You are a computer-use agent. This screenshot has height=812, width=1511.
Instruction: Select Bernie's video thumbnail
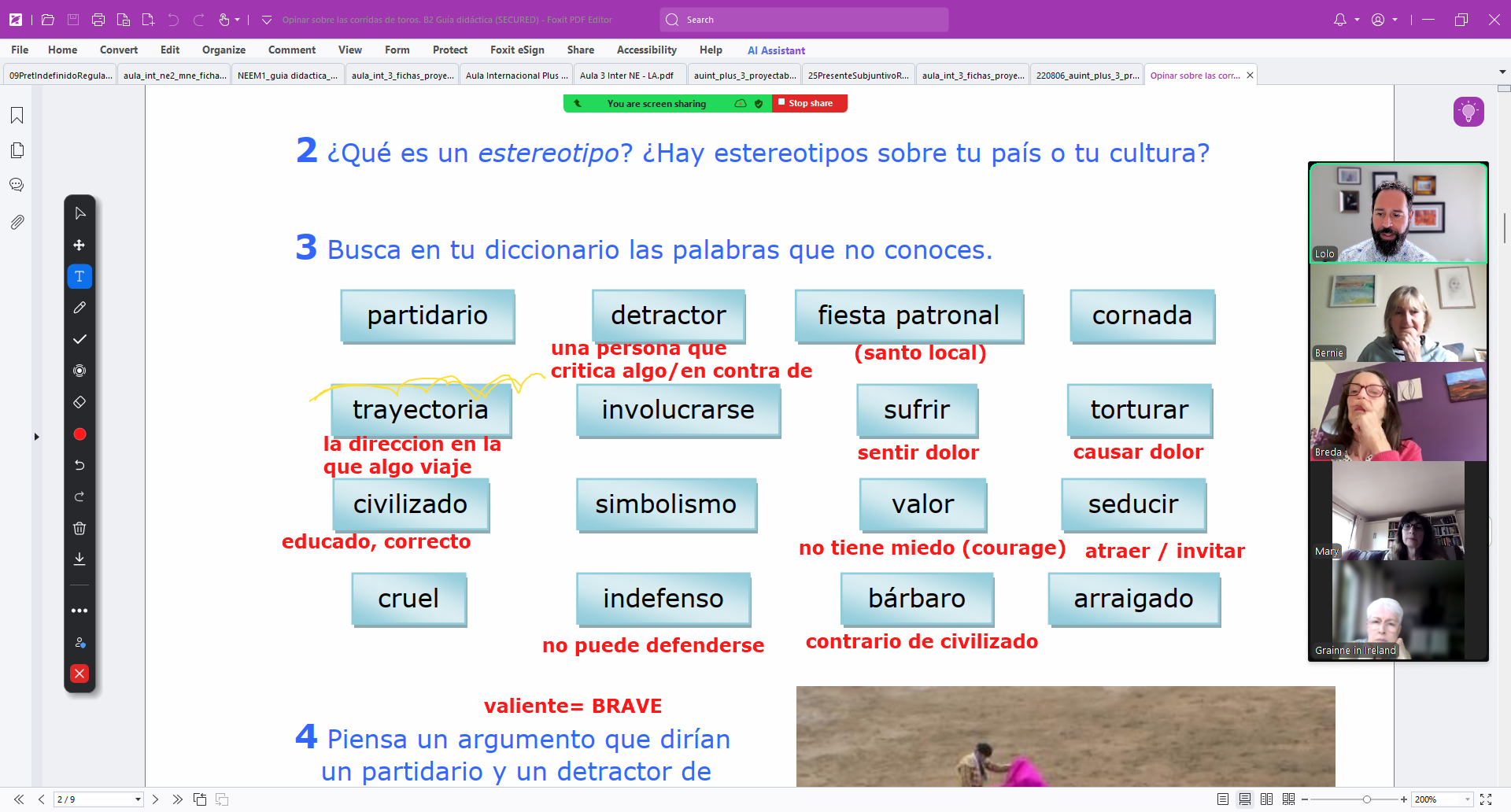[x=1398, y=312]
